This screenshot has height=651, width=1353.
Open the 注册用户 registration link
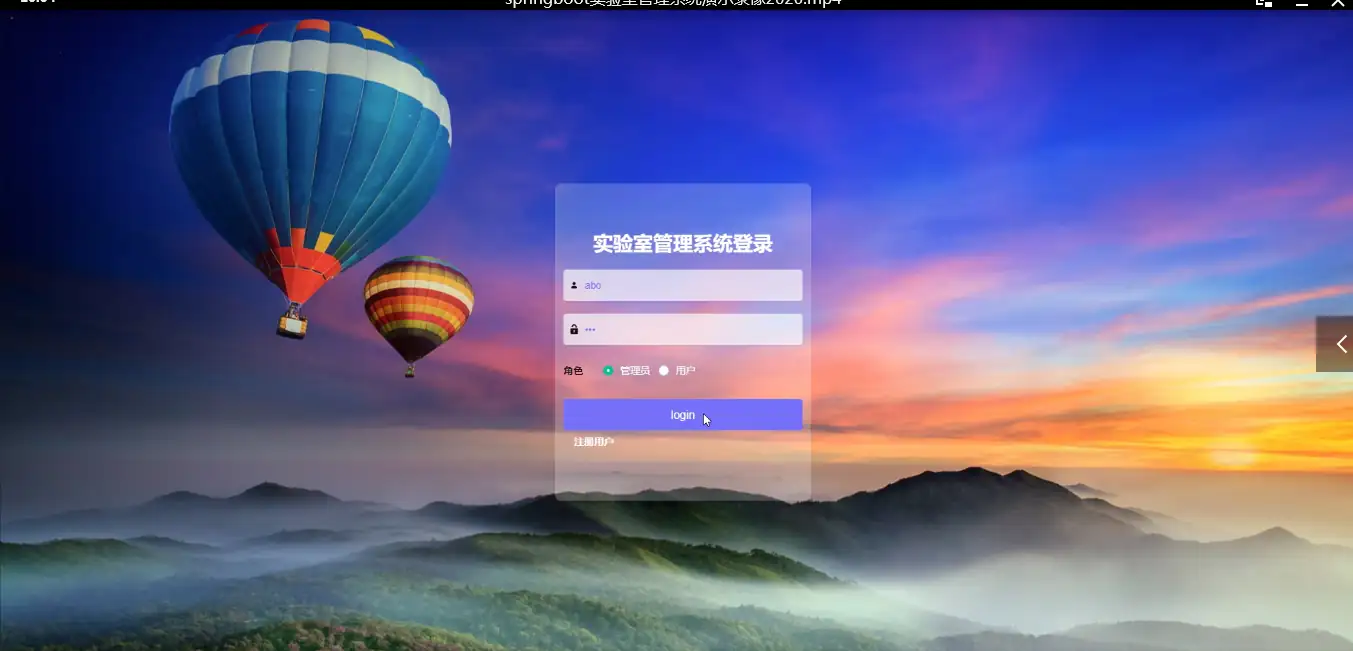pos(592,440)
